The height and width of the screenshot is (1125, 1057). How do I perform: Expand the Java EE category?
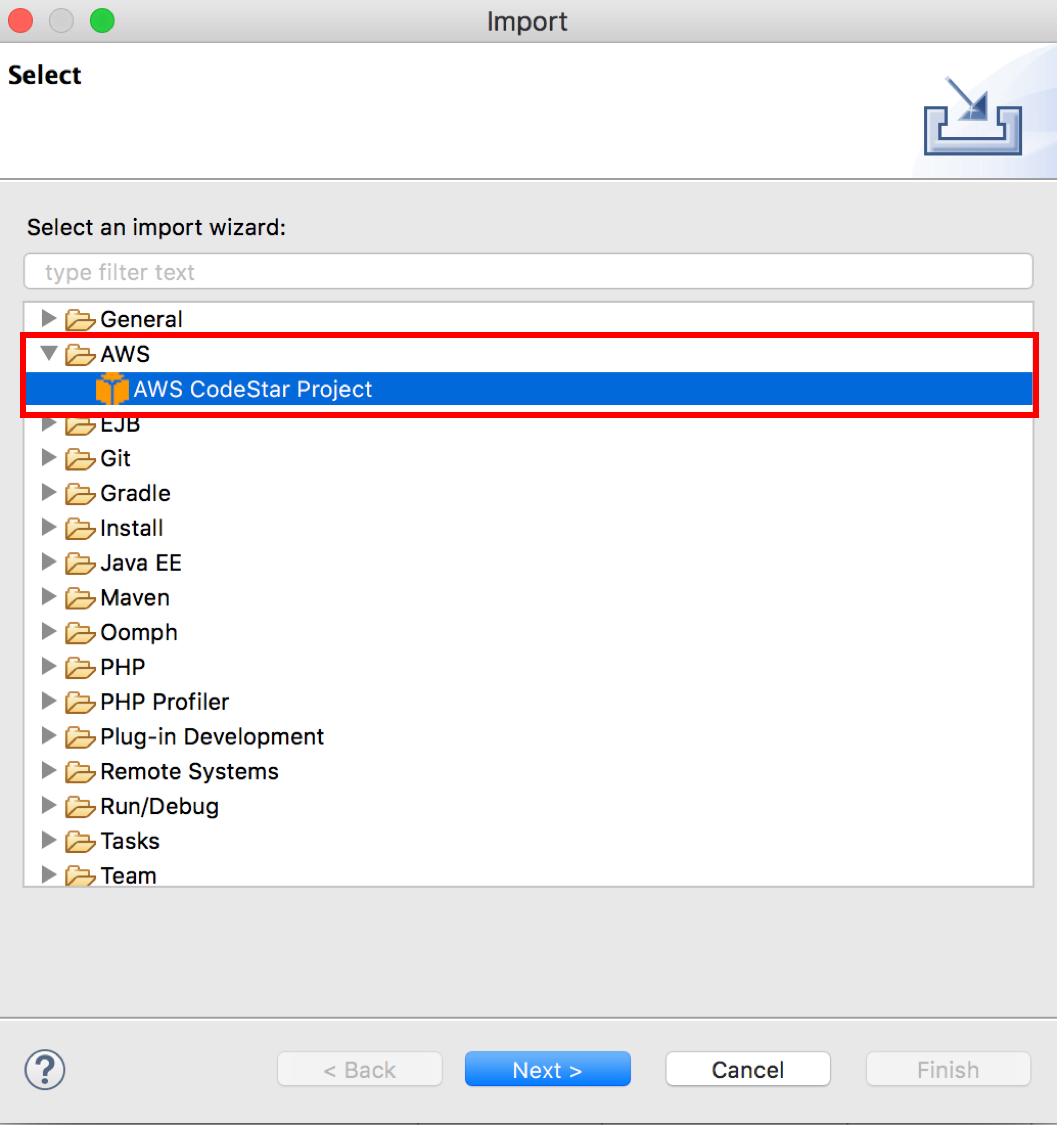click(x=48, y=563)
